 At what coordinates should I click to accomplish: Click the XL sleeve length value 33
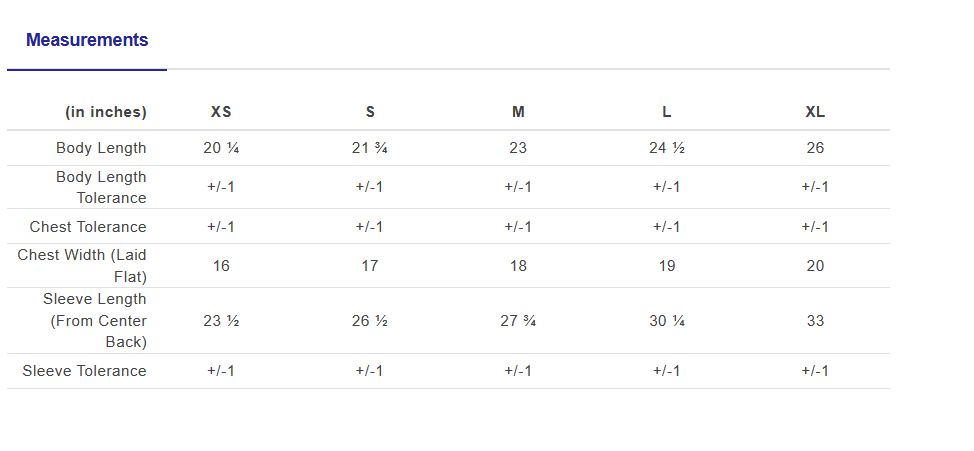tap(815, 321)
